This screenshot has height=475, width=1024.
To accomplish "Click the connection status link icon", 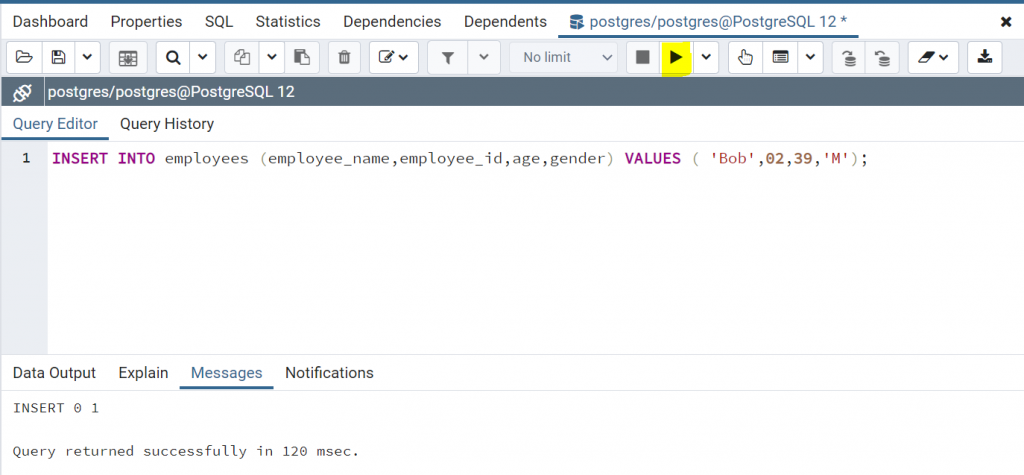I will click(22, 92).
